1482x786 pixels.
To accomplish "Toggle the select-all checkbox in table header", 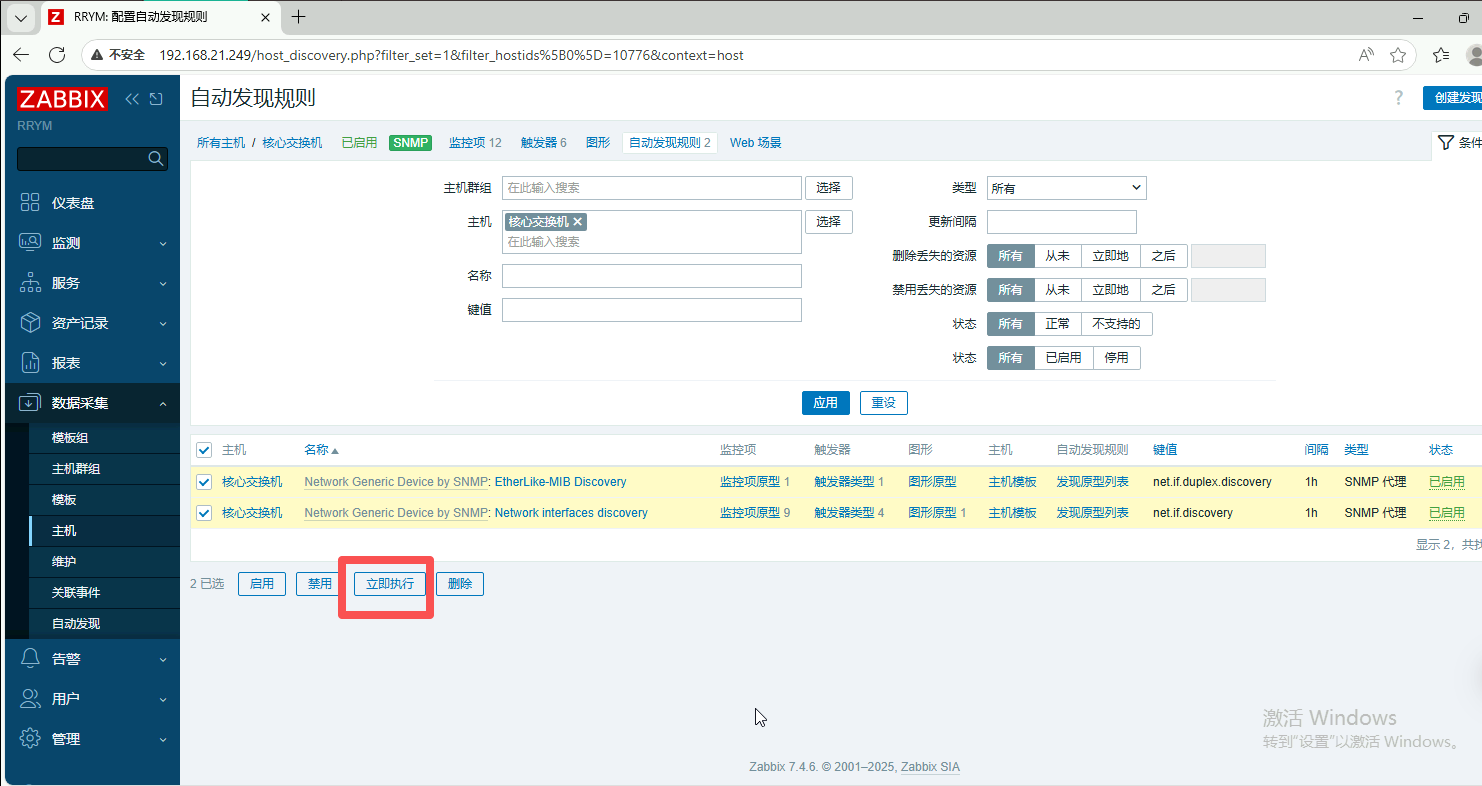I will (204, 450).
